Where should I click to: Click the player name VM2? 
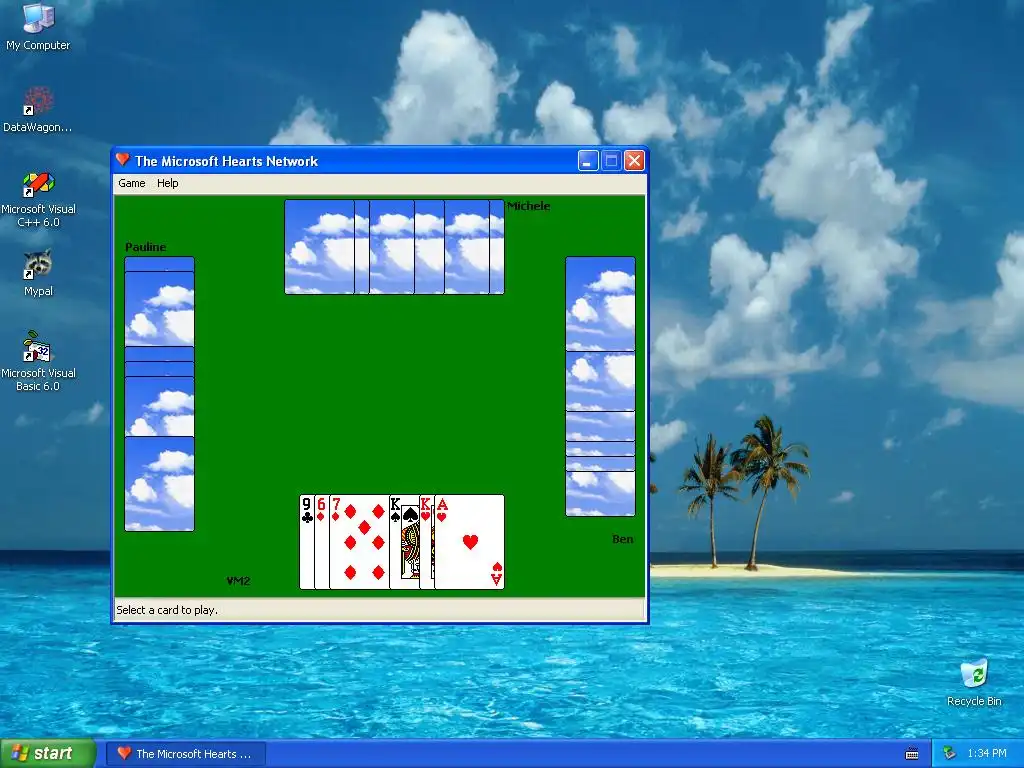pos(238,581)
